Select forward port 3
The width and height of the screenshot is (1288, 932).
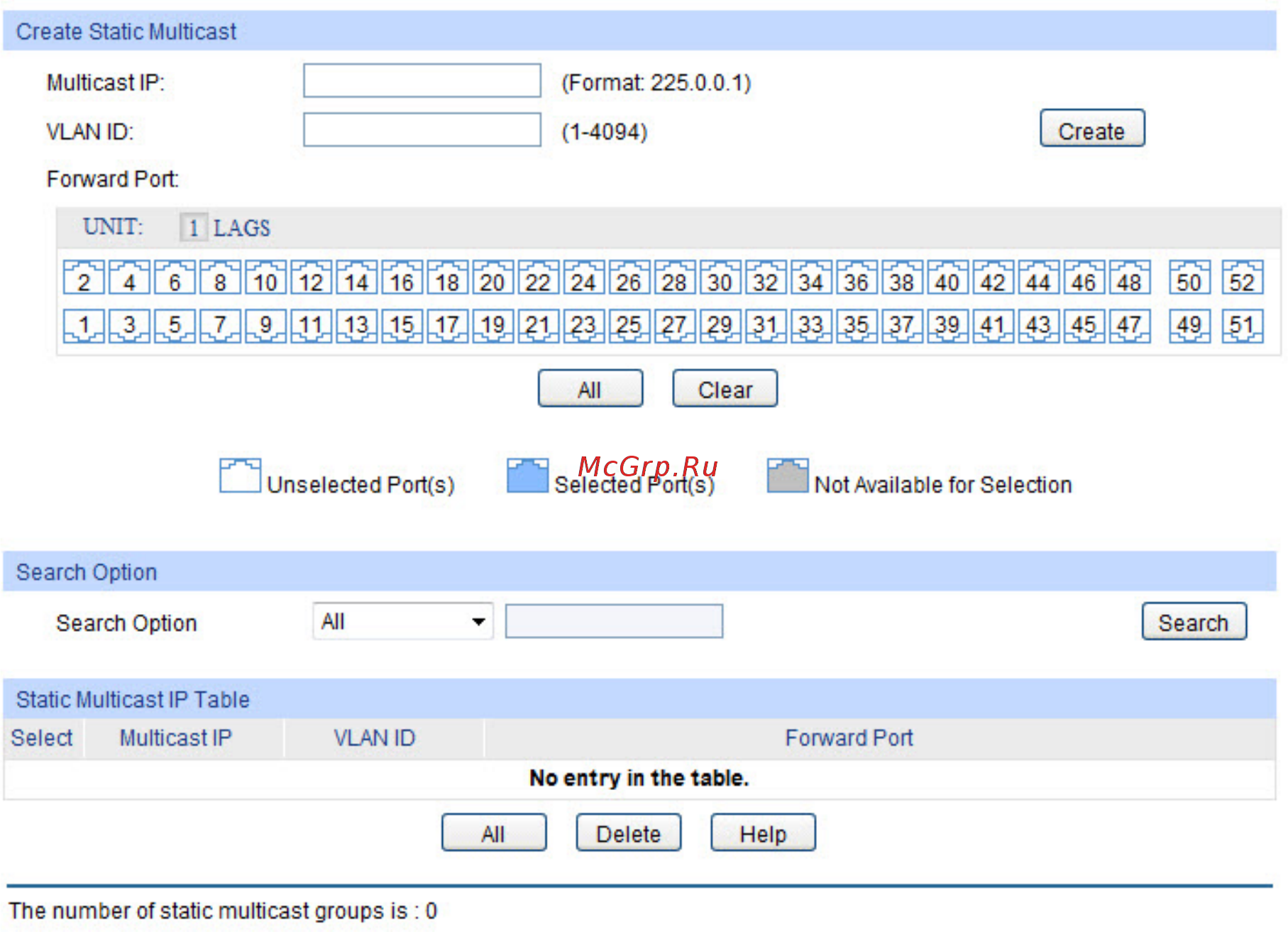coord(129,326)
